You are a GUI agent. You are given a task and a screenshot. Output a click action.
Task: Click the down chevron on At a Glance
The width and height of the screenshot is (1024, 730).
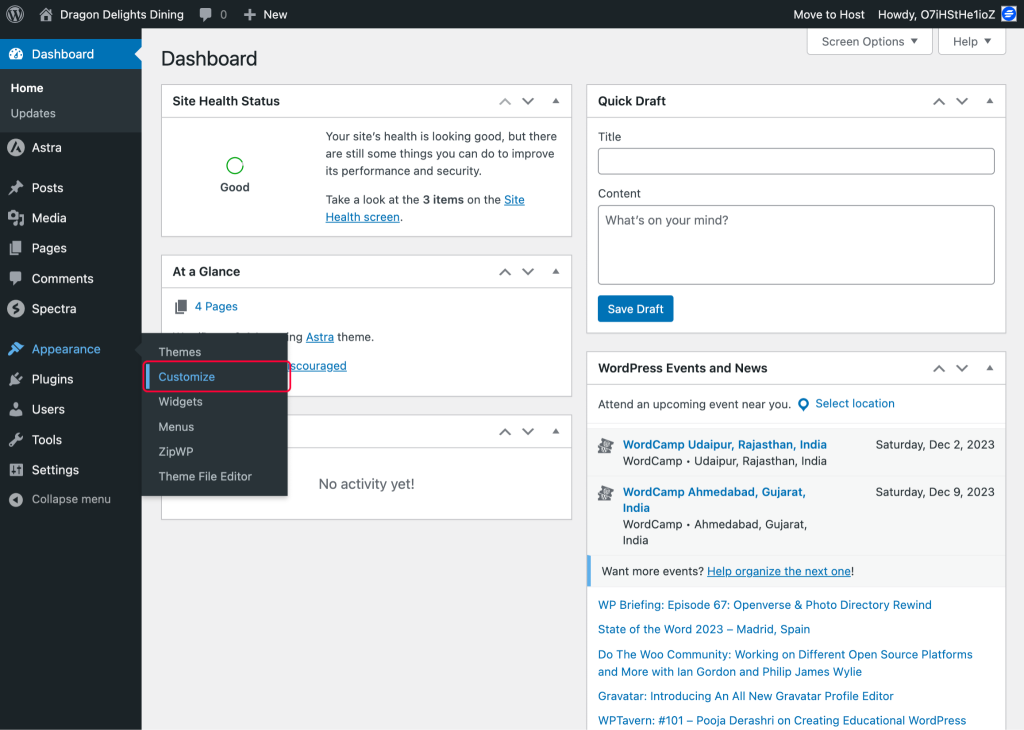(528, 271)
